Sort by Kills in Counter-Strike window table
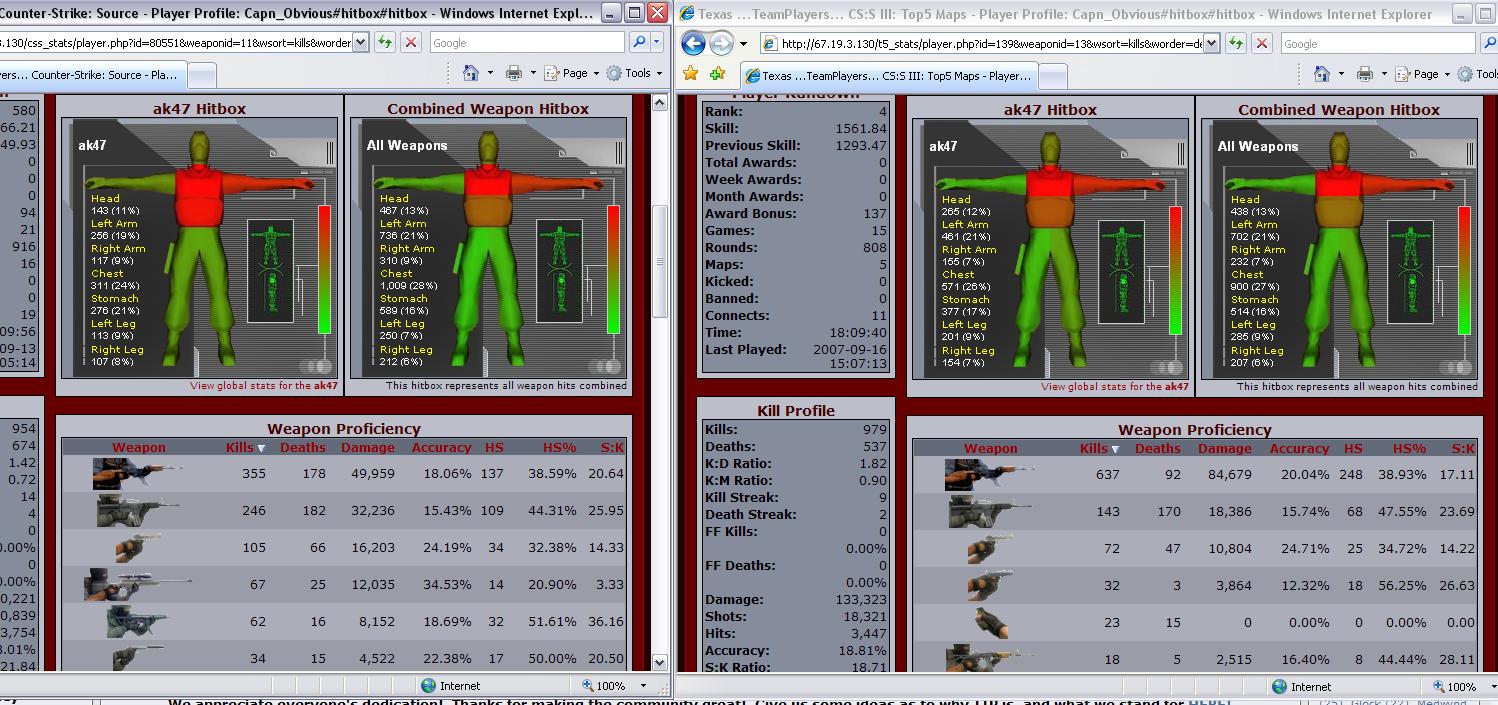Image resolution: width=1498 pixels, height=705 pixels. pyautogui.click(x=240, y=447)
